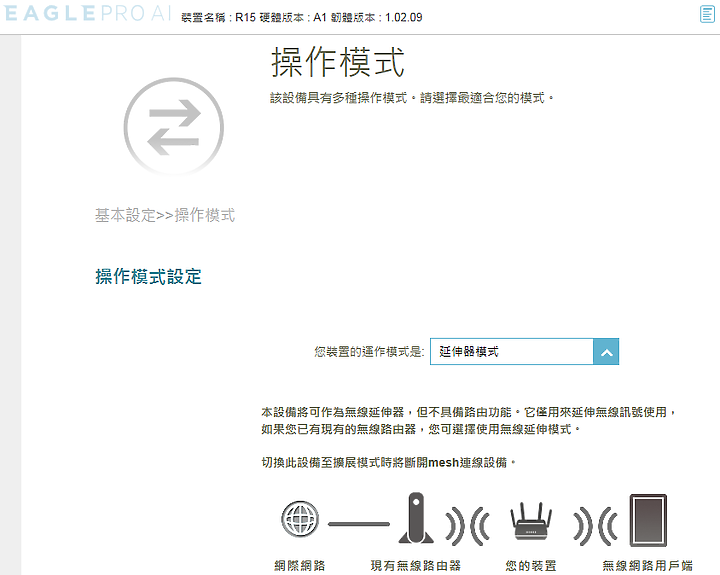Image resolution: width=720 pixels, height=575 pixels.
Task: Open the document icon in top right corner
Action: click(x=707, y=14)
